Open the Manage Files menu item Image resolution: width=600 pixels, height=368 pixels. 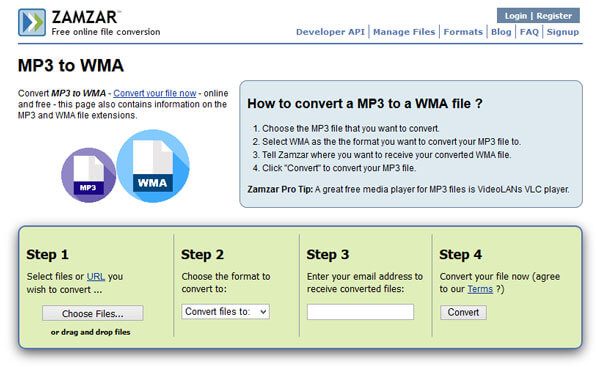[404, 32]
